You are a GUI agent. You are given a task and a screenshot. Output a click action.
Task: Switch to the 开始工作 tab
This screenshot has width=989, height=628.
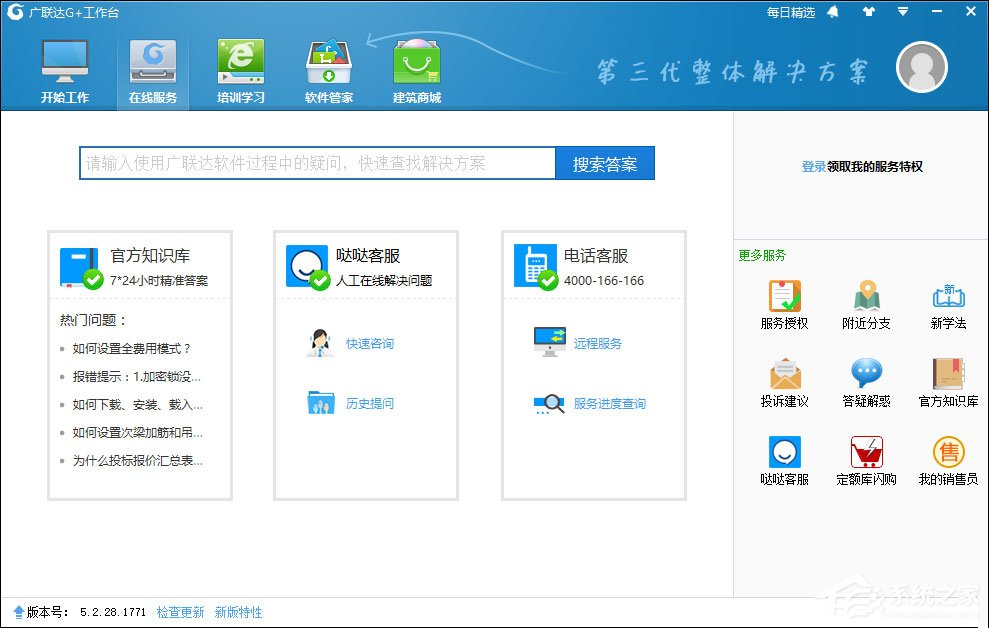[65, 71]
